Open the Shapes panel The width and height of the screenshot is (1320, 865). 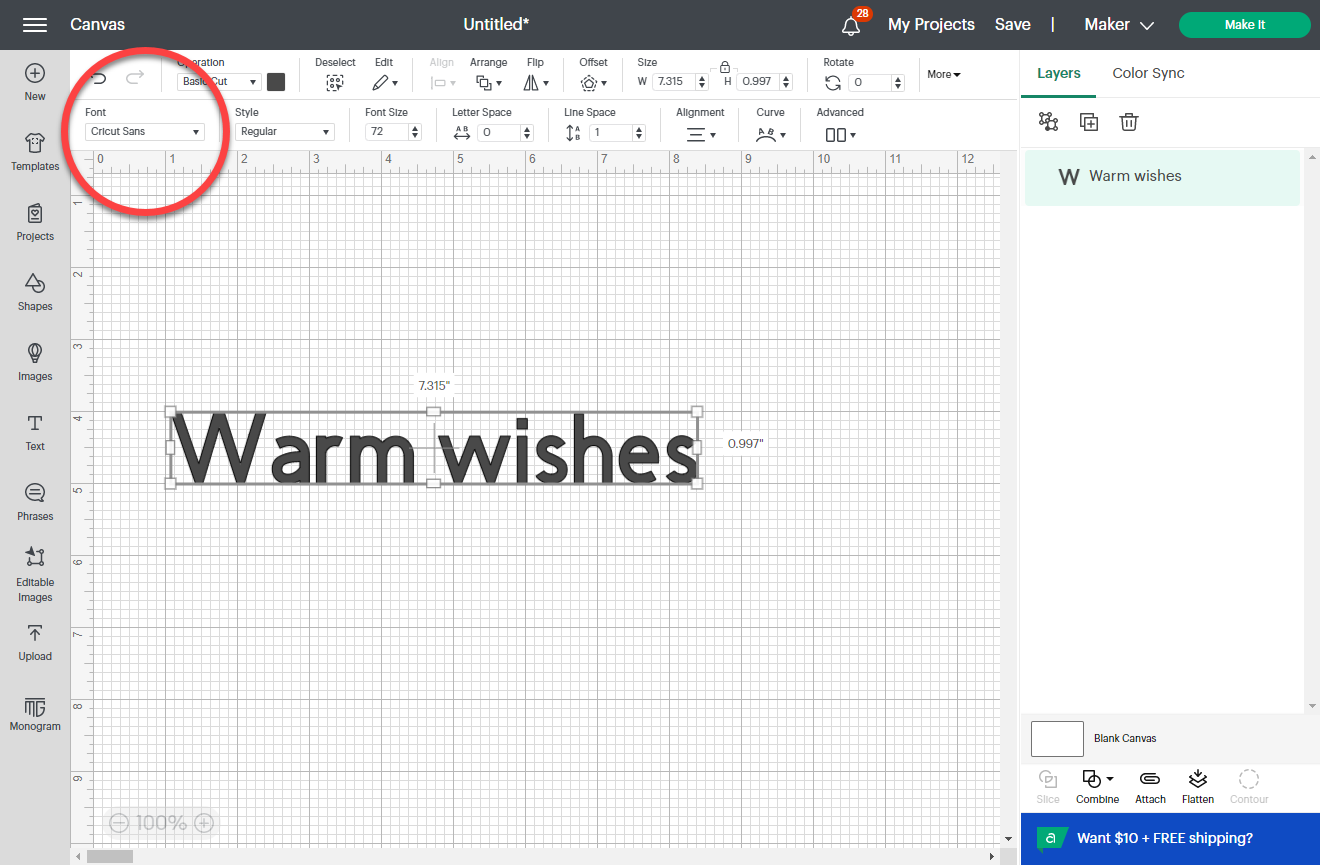click(34, 293)
